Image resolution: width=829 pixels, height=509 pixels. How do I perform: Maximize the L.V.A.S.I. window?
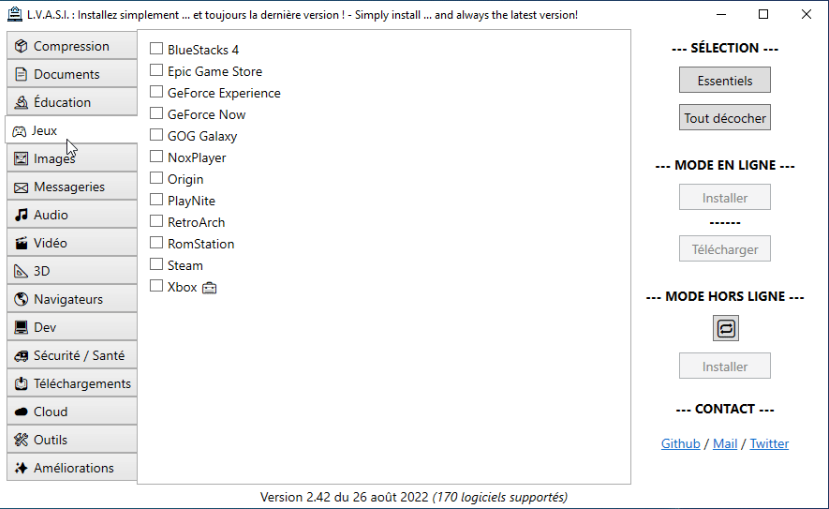pyautogui.click(x=763, y=14)
